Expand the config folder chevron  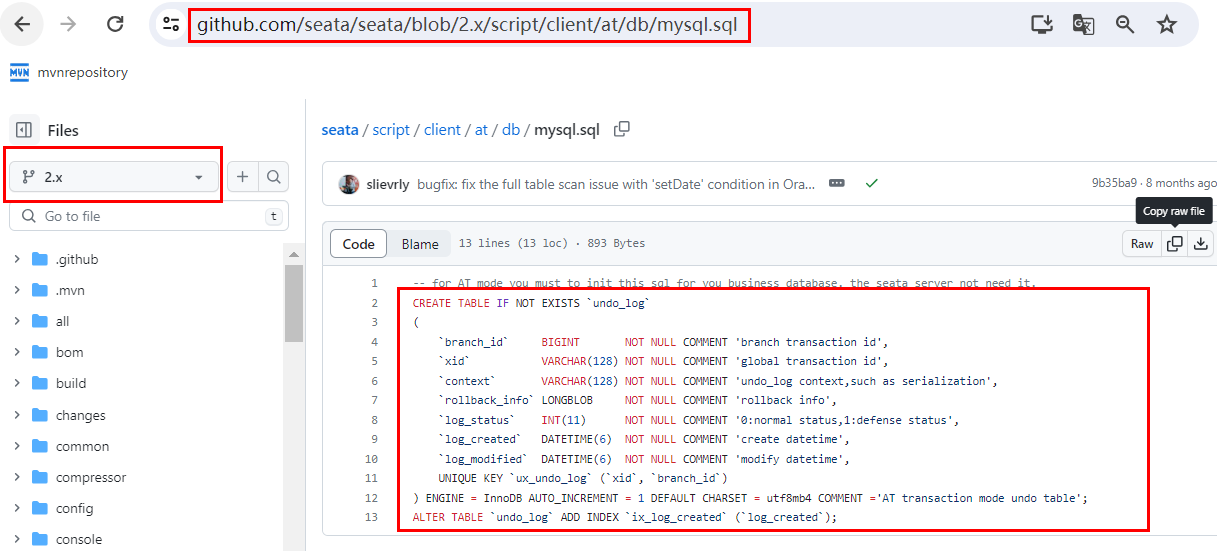coord(17,508)
